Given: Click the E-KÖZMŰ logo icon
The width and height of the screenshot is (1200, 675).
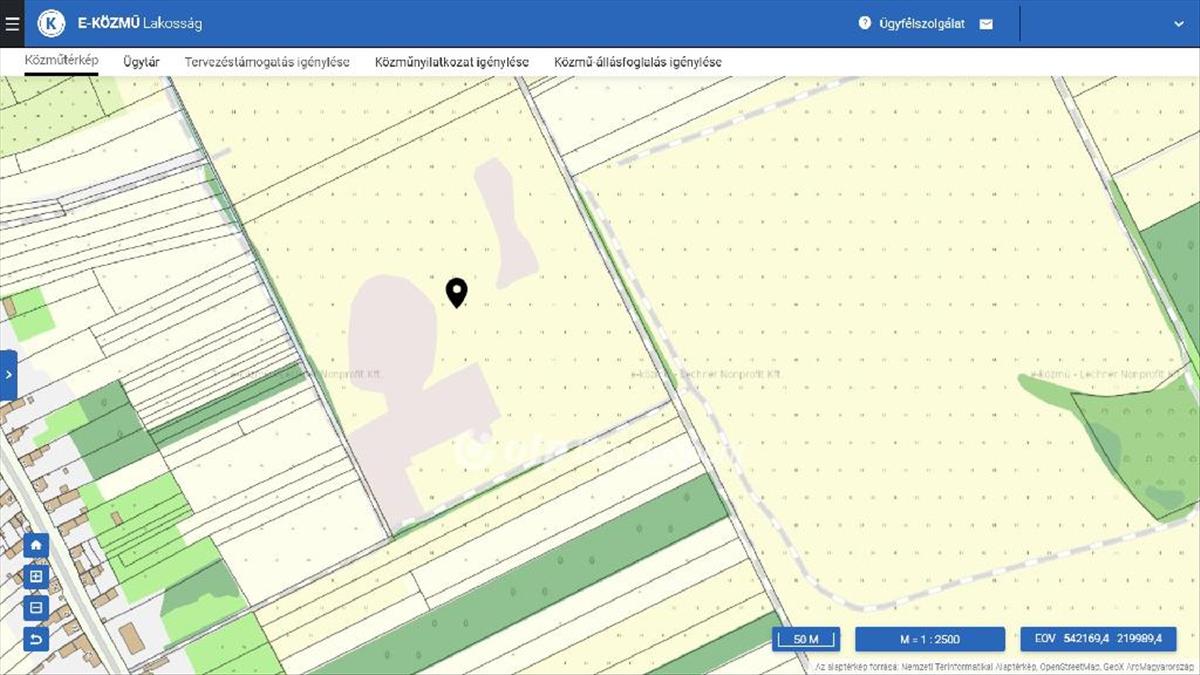Looking at the screenshot, I should click(x=51, y=23).
